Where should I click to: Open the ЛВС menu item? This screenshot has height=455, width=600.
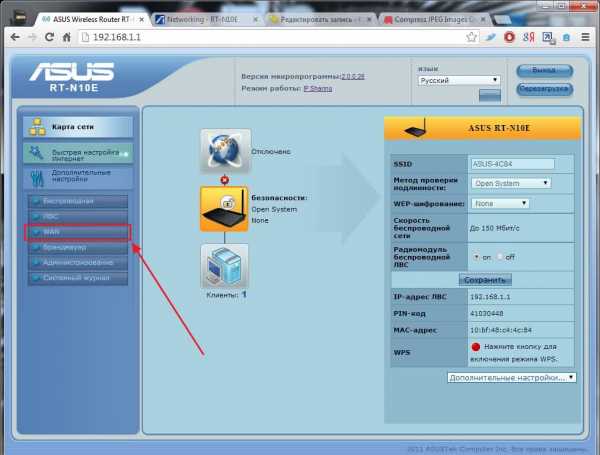(x=78, y=217)
